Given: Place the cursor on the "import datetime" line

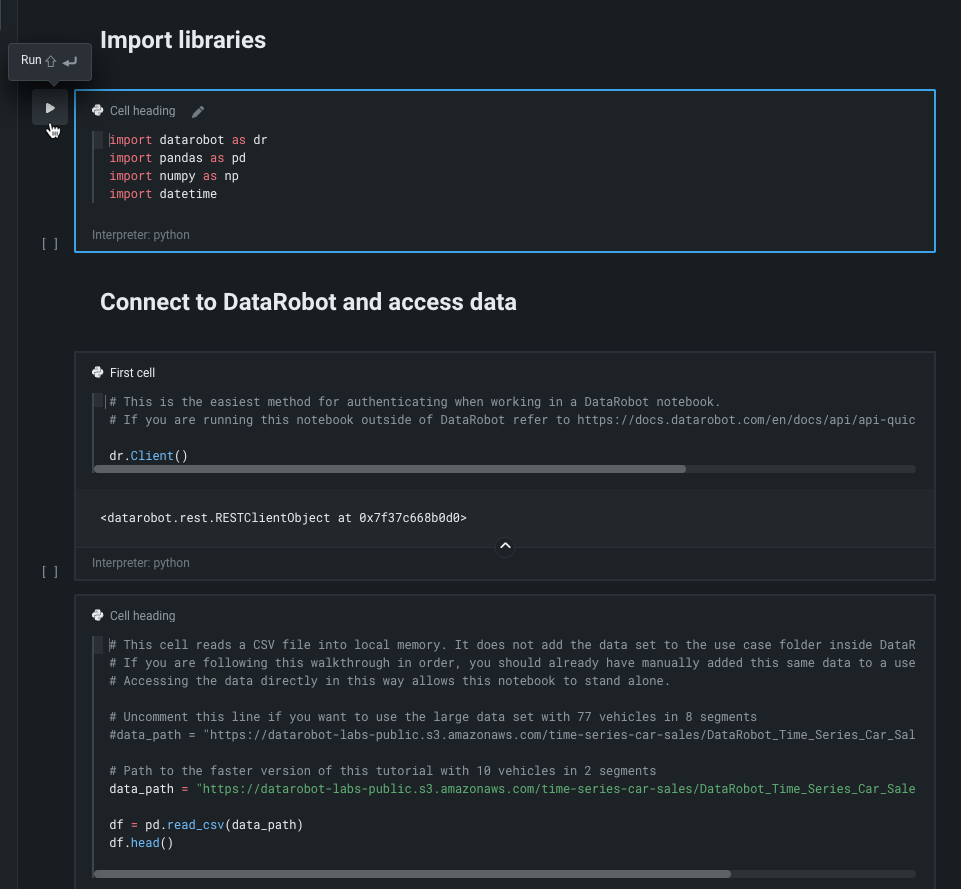Looking at the screenshot, I should tap(188, 194).
